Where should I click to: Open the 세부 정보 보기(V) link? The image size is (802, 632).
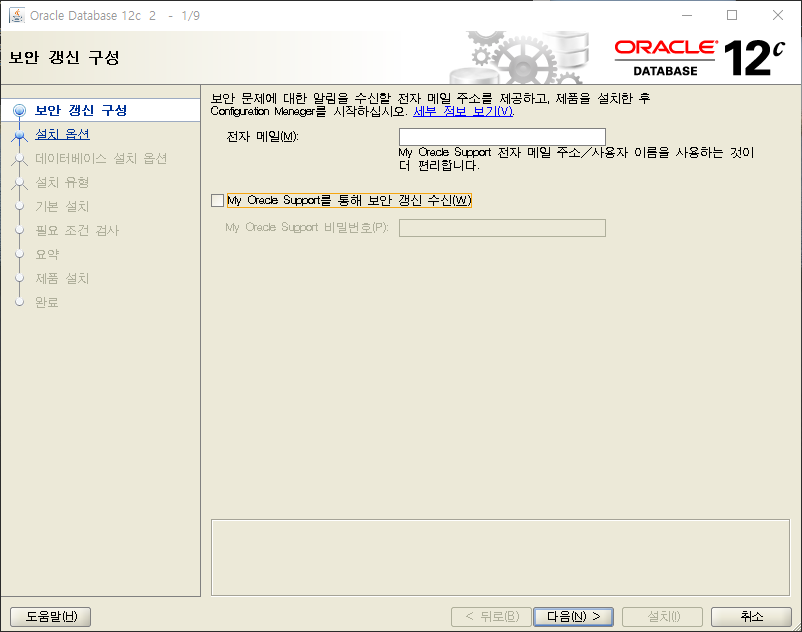463,111
